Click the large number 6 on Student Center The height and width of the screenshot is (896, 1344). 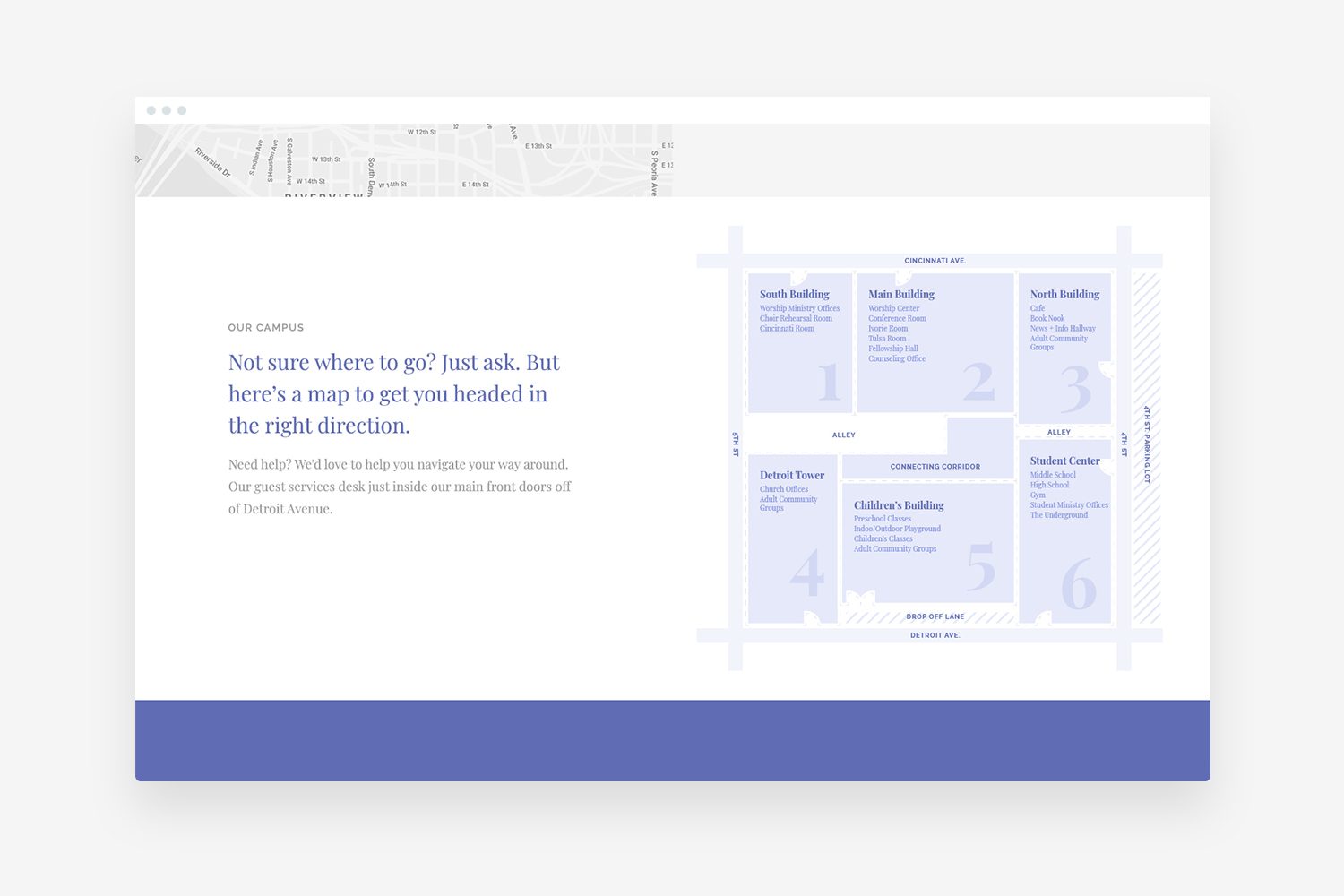(1078, 584)
